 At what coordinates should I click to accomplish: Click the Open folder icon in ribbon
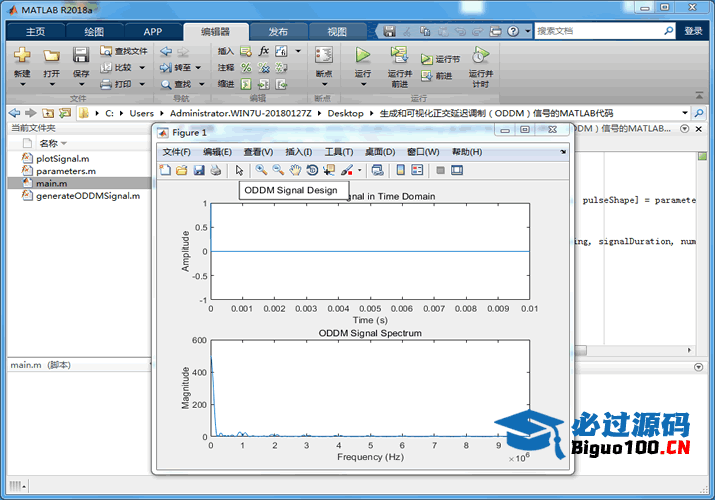52,56
